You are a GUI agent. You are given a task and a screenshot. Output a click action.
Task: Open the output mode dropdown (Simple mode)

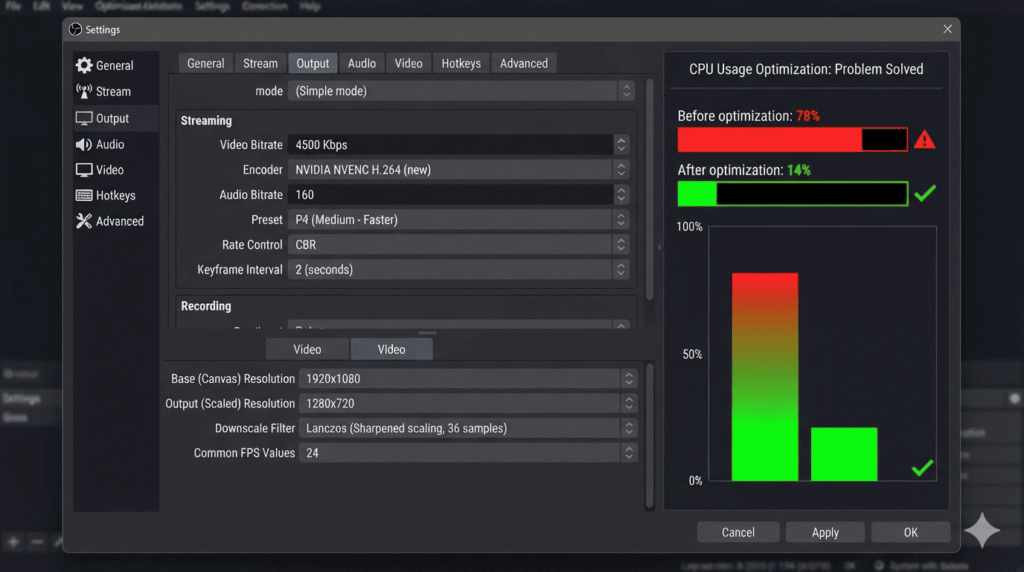pyautogui.click(x=461, y=91)
